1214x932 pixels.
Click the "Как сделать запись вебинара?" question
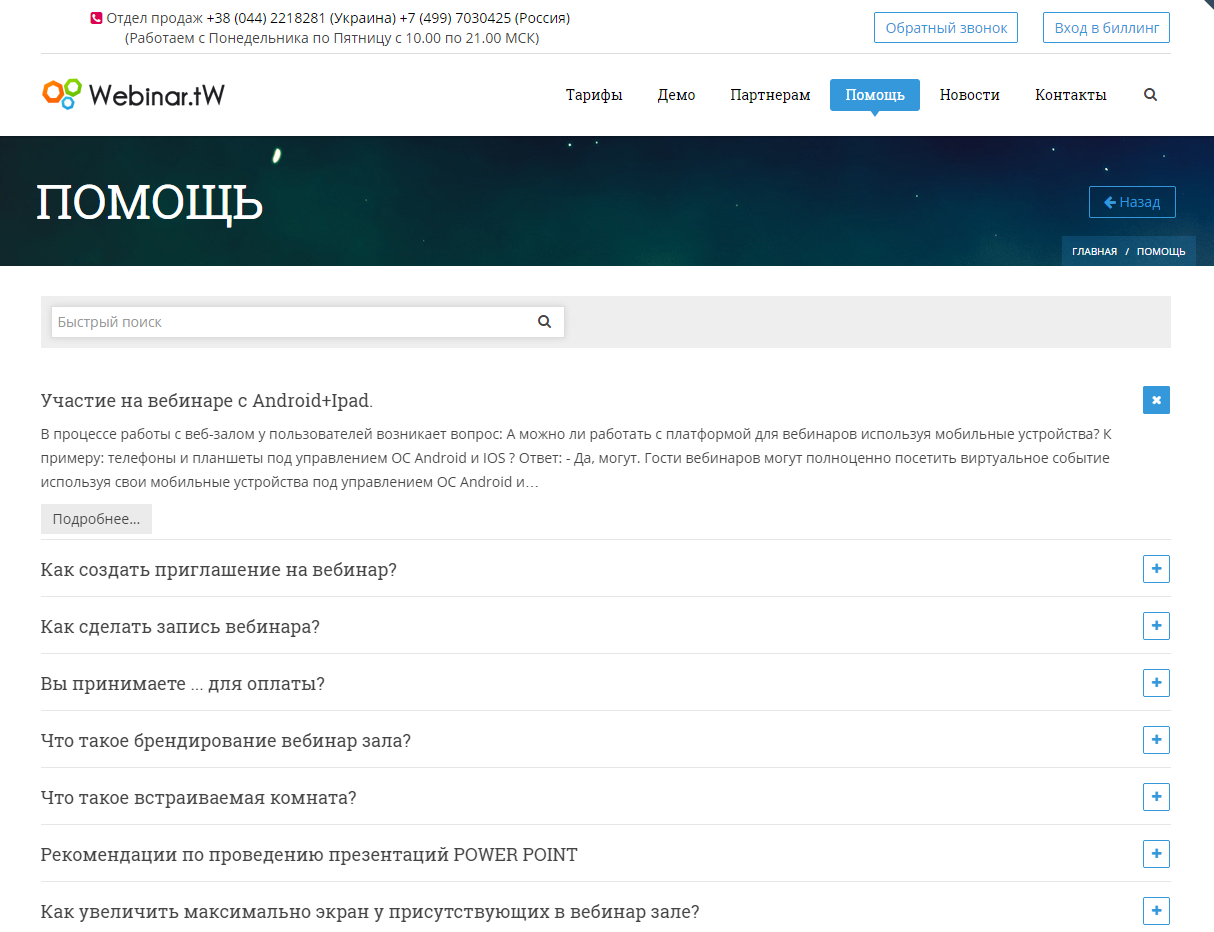180,627
